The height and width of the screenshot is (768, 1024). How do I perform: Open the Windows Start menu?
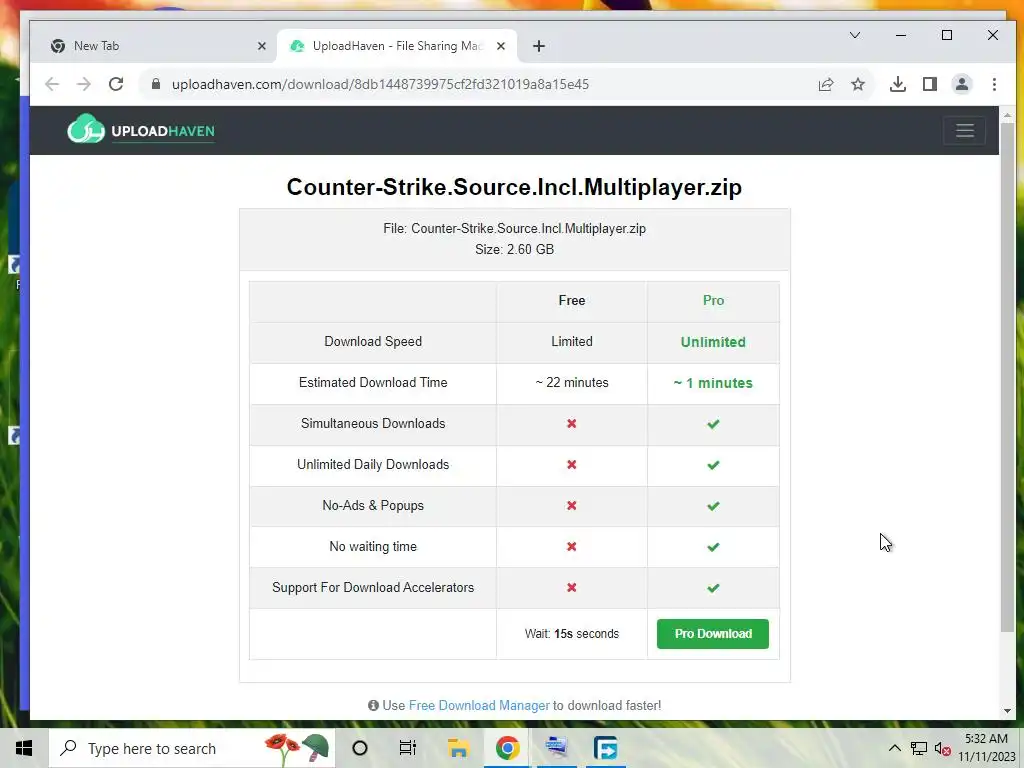point(24,748)
